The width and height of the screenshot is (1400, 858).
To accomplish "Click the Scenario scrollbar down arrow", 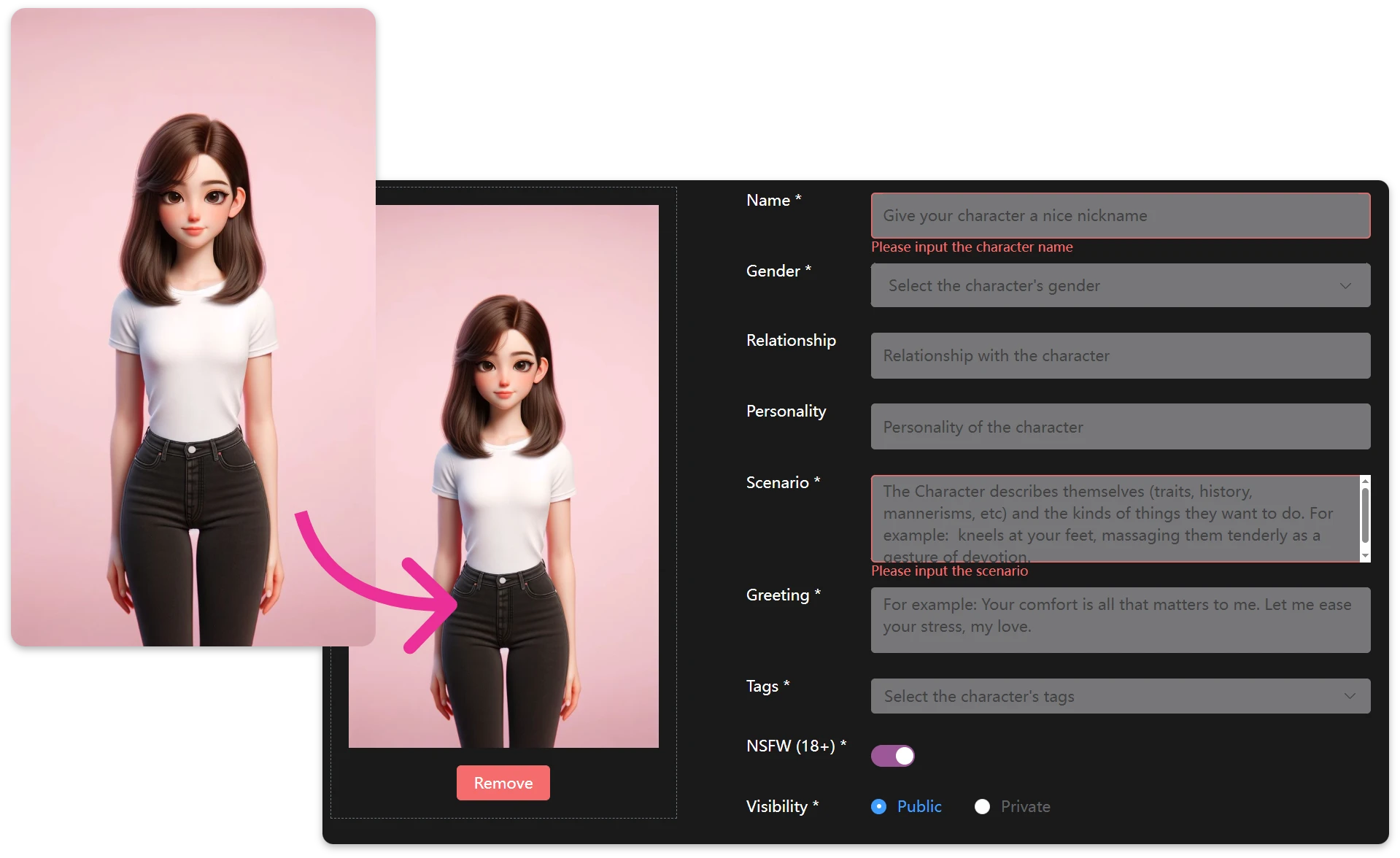I will click(1364, 554).
